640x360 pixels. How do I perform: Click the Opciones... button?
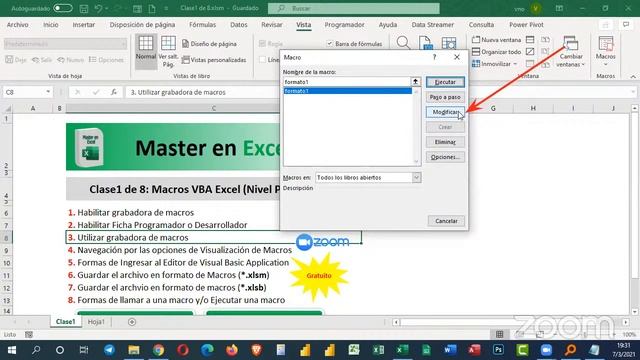(445, 157)
